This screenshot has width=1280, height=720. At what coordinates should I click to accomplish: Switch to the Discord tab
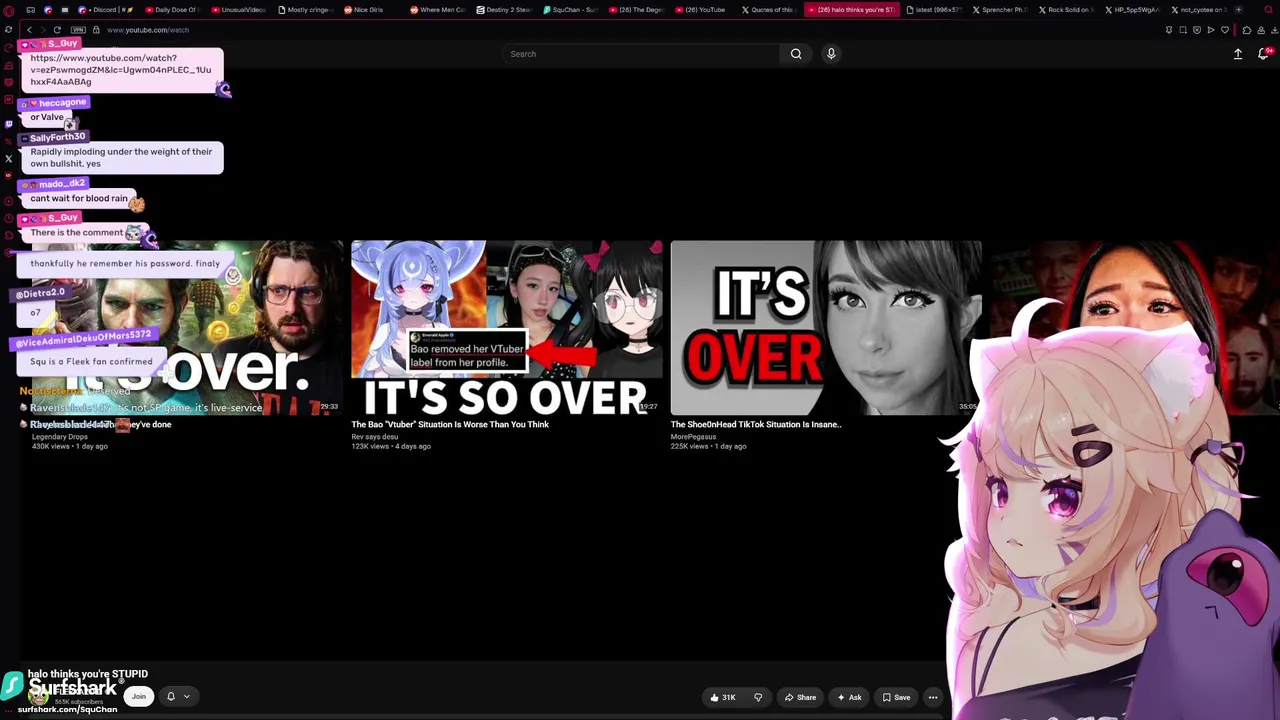click(107, 10)
